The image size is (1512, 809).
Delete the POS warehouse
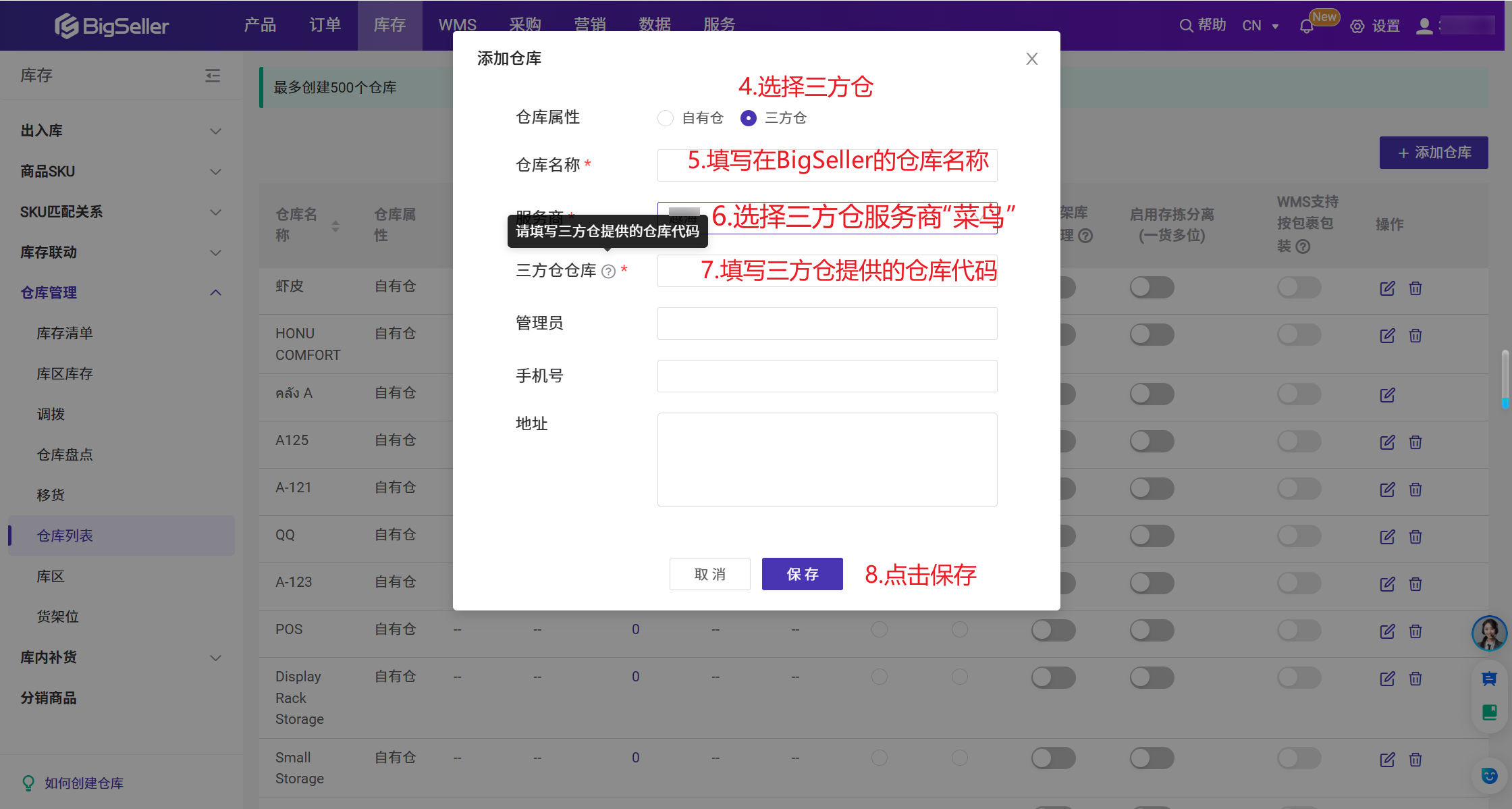click(x=1415, y=631)
